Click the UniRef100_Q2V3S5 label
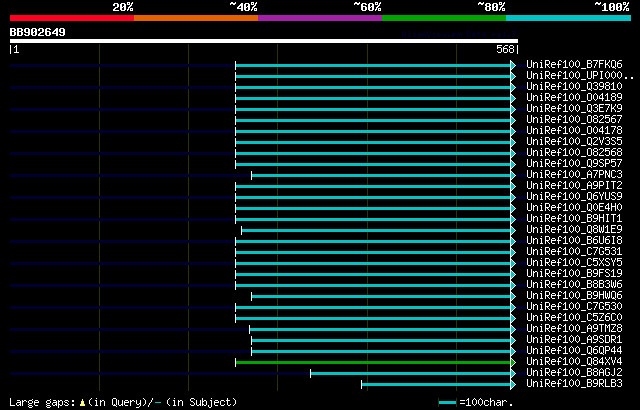This screenshot has width=640, height=410. click(574, 142)
